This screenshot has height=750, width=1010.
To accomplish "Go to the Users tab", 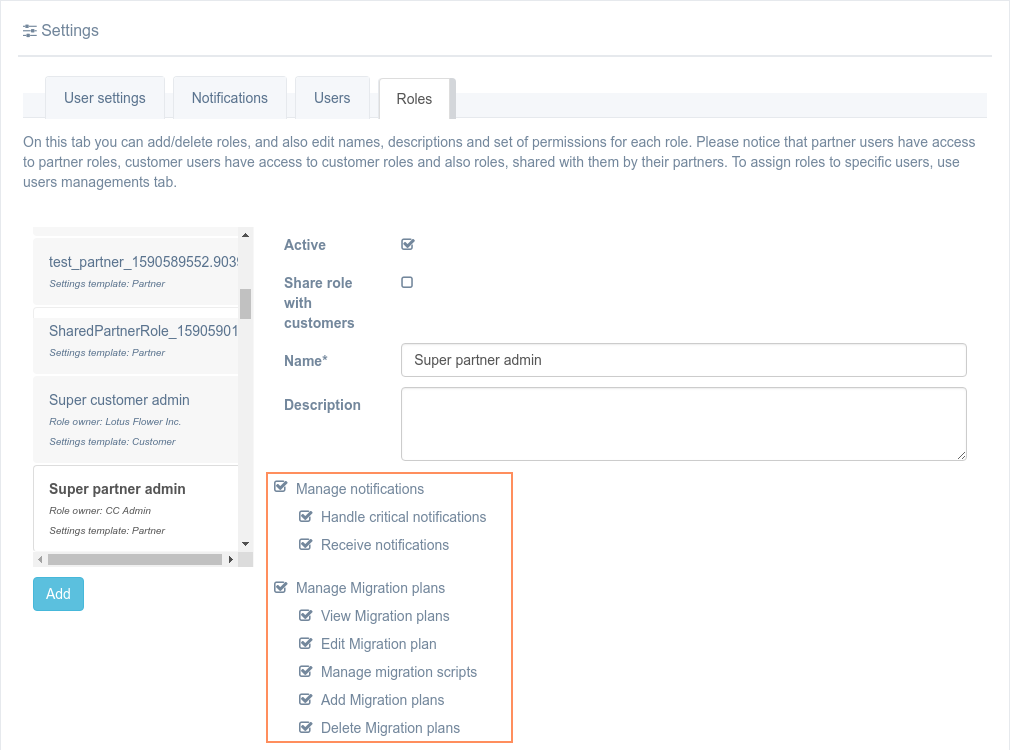I will [332, 98].
